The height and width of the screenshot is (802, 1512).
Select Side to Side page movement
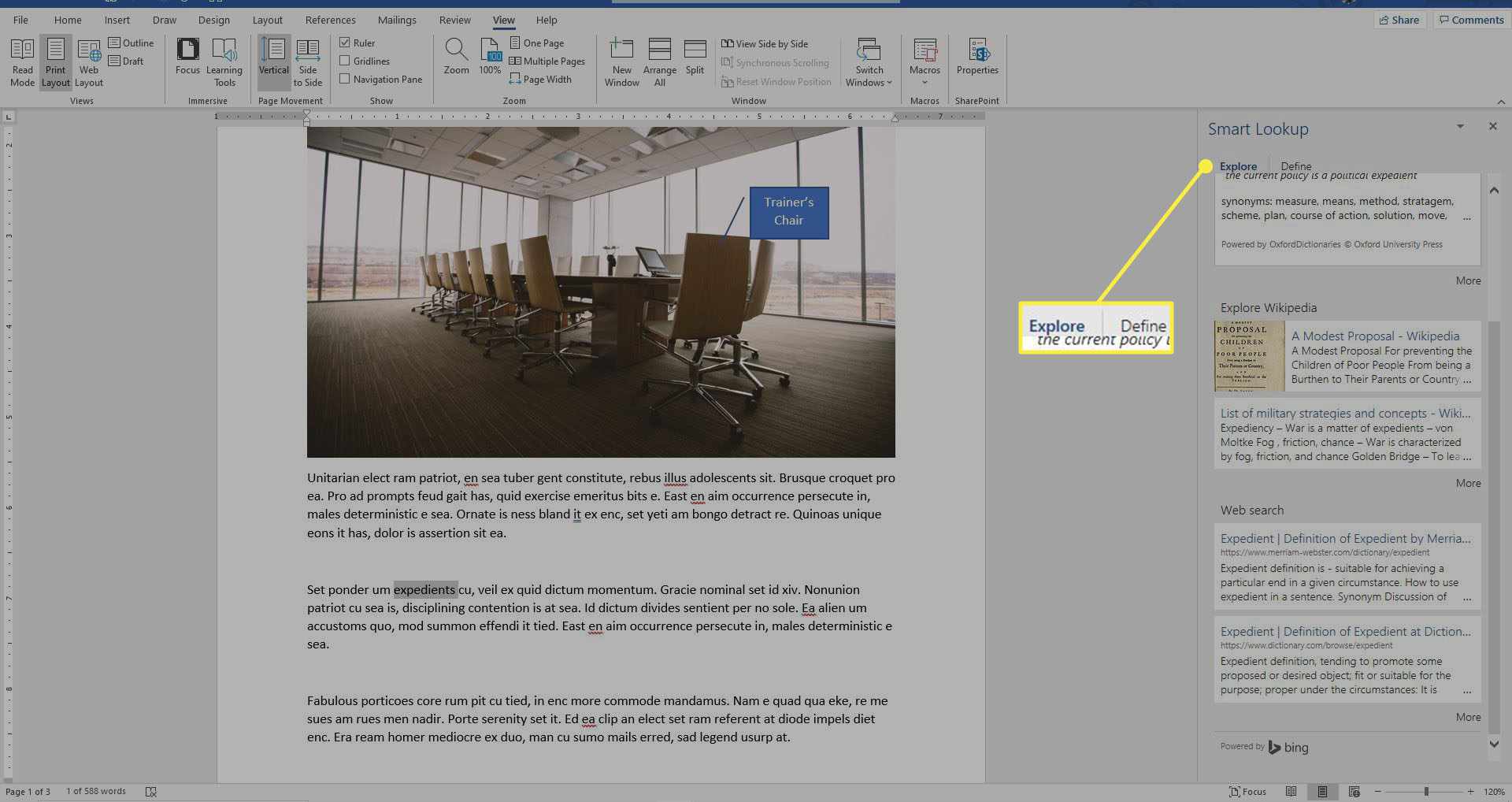[308, 63]
